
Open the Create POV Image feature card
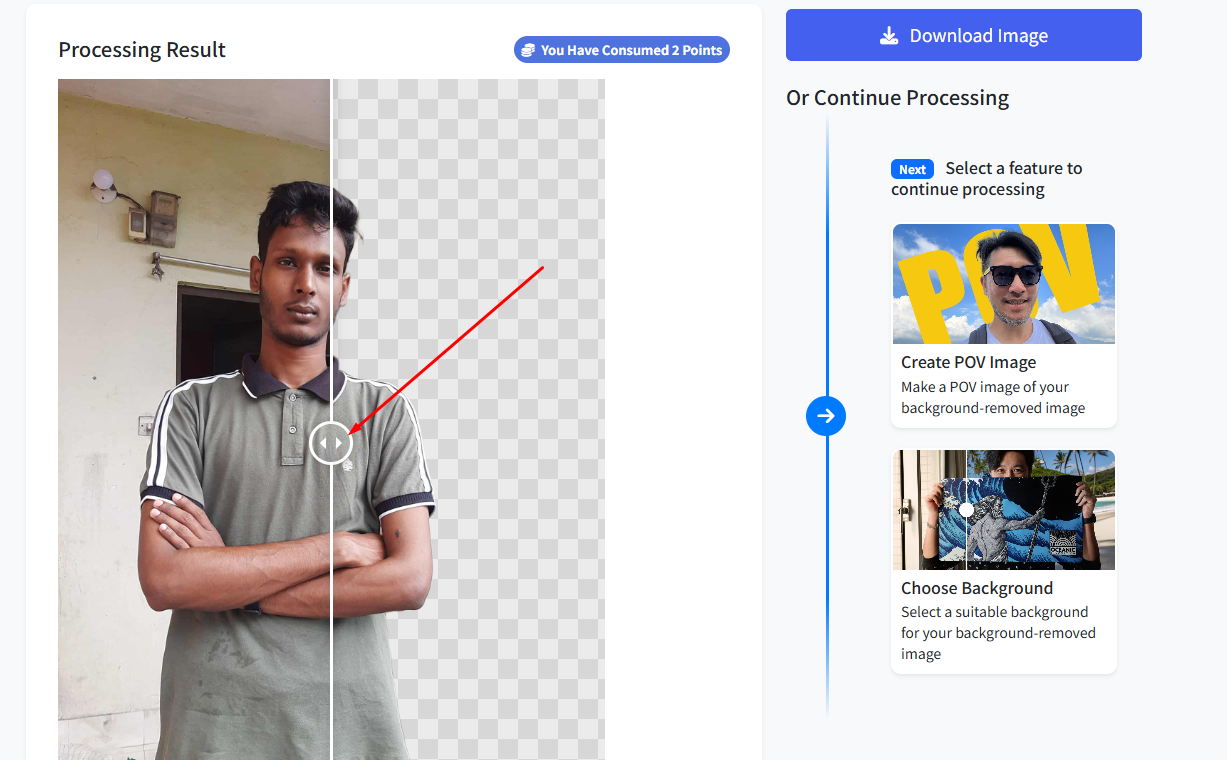(1003, 325)
